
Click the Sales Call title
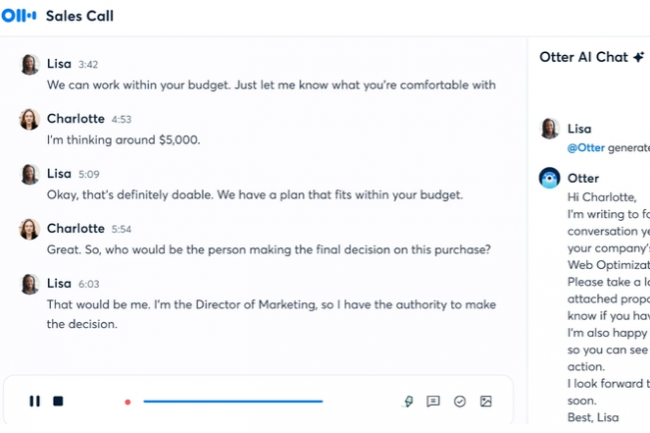[x=80, y=16]
